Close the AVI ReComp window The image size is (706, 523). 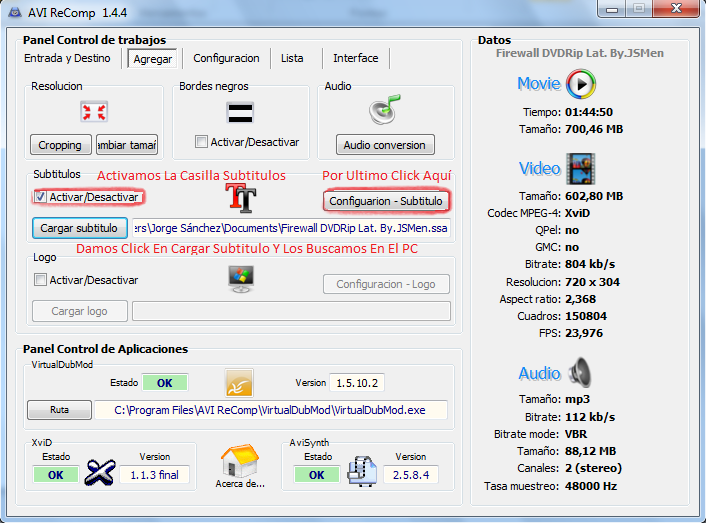coord(676,9)
